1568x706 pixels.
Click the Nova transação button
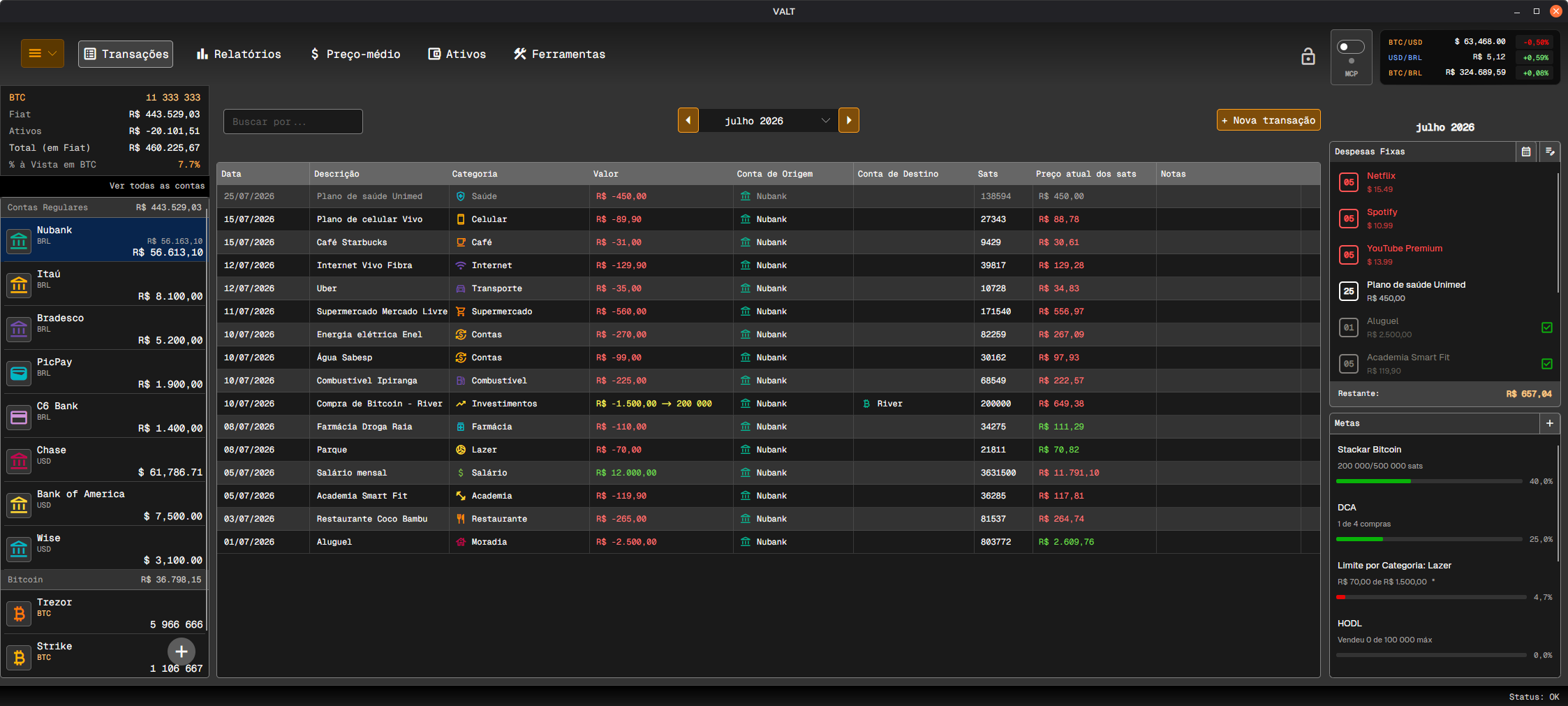(x=1269, y=120)
